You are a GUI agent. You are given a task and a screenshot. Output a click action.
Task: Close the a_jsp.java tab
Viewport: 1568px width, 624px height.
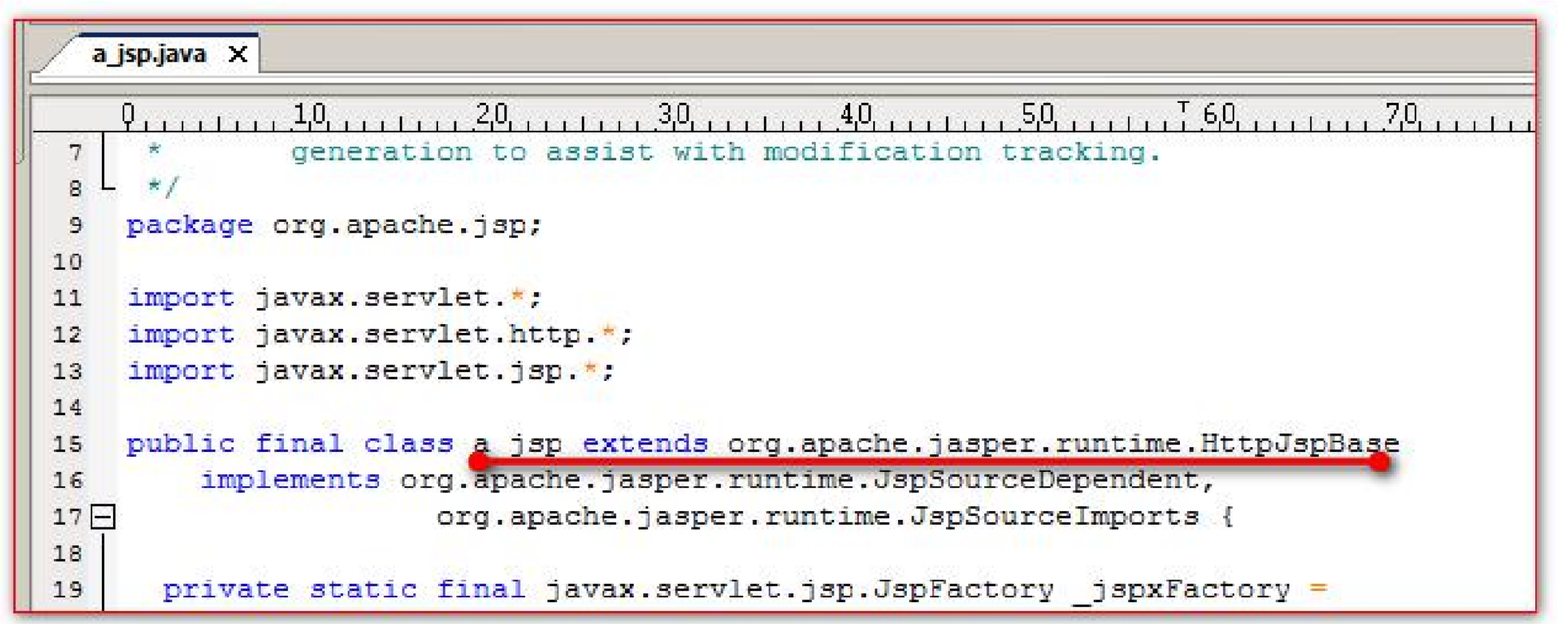tap(237, 54)
